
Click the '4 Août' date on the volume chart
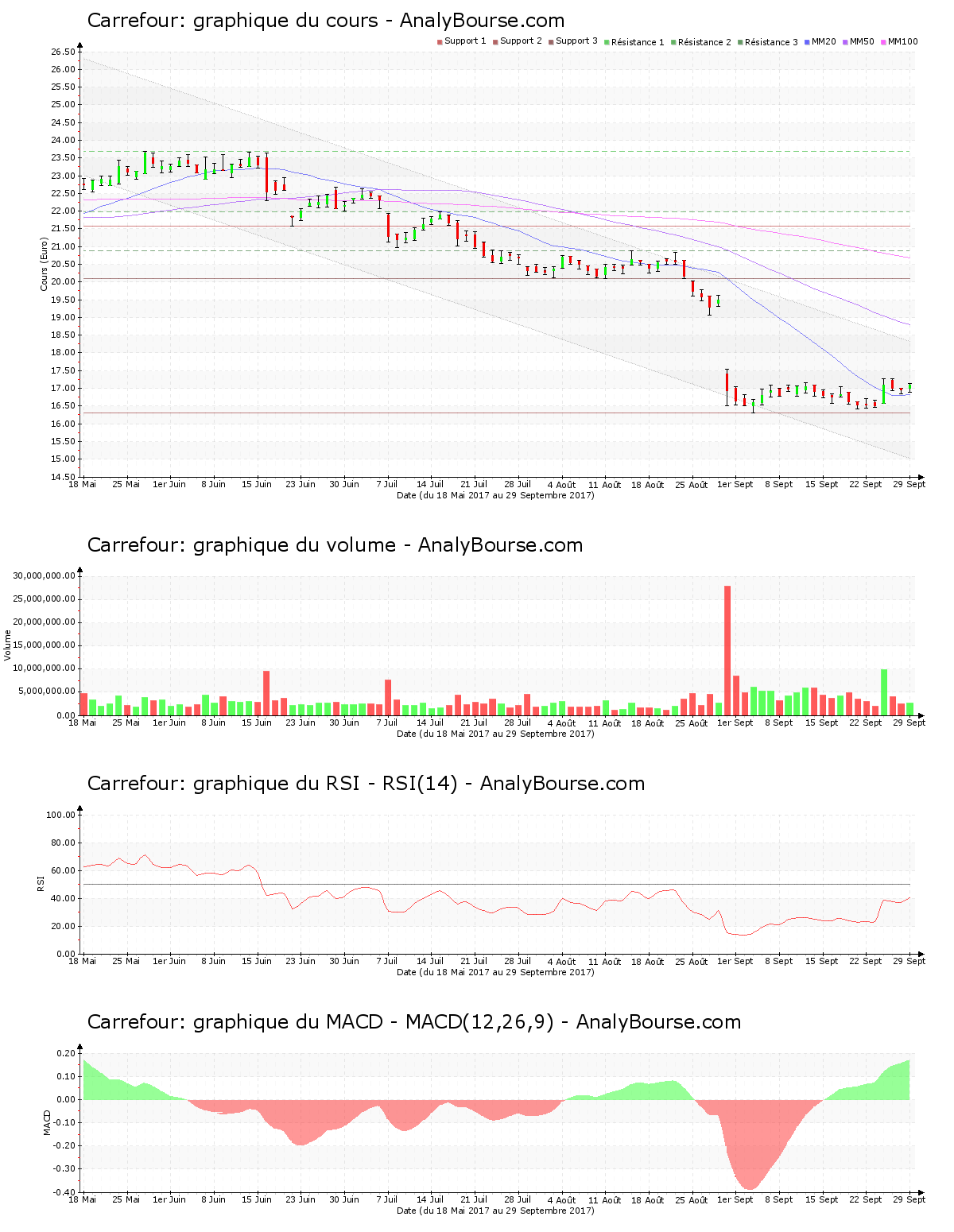tap(561, 723)
